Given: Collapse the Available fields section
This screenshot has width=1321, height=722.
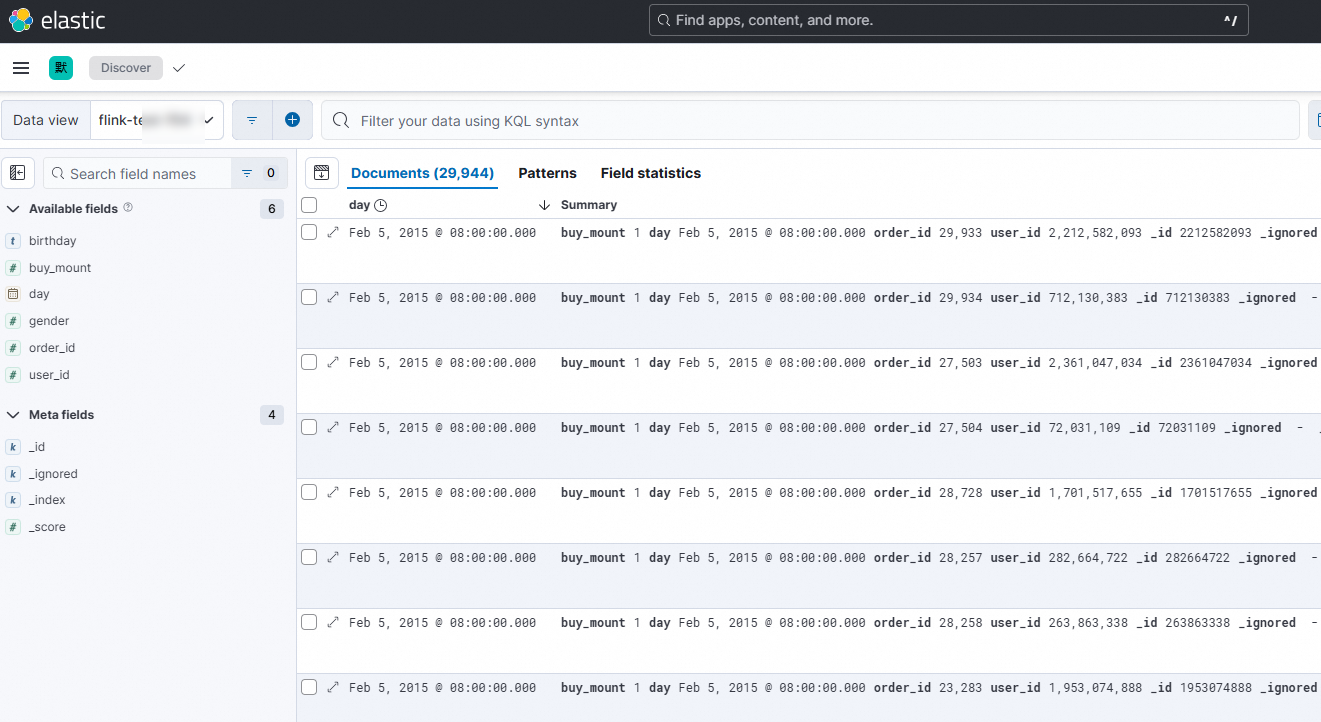Looking at the screenshot, I should [13, 209].
